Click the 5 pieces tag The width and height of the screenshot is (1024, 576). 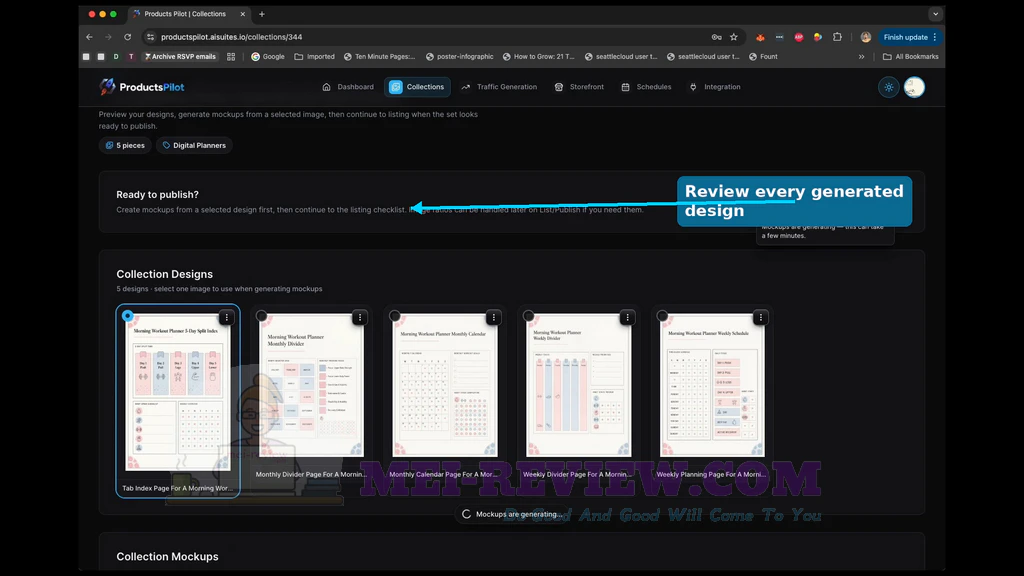(x=125, y=146)
